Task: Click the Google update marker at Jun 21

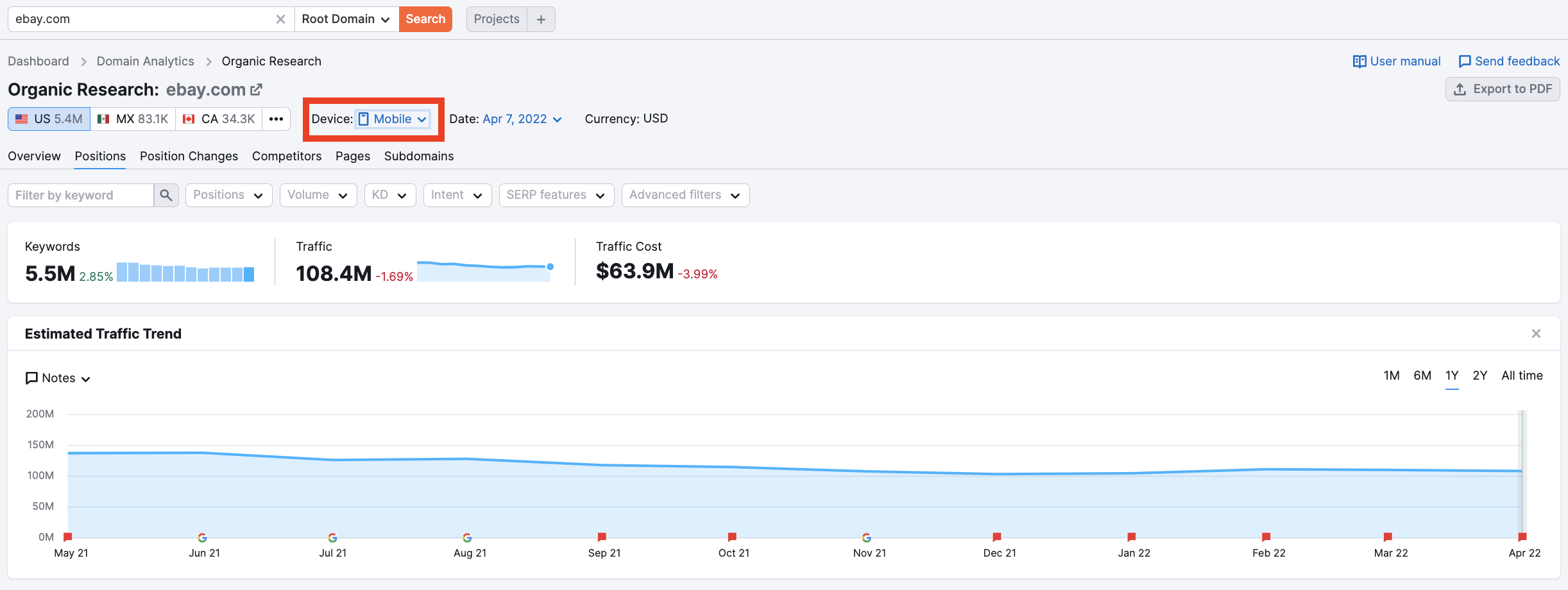Action: 202,537
